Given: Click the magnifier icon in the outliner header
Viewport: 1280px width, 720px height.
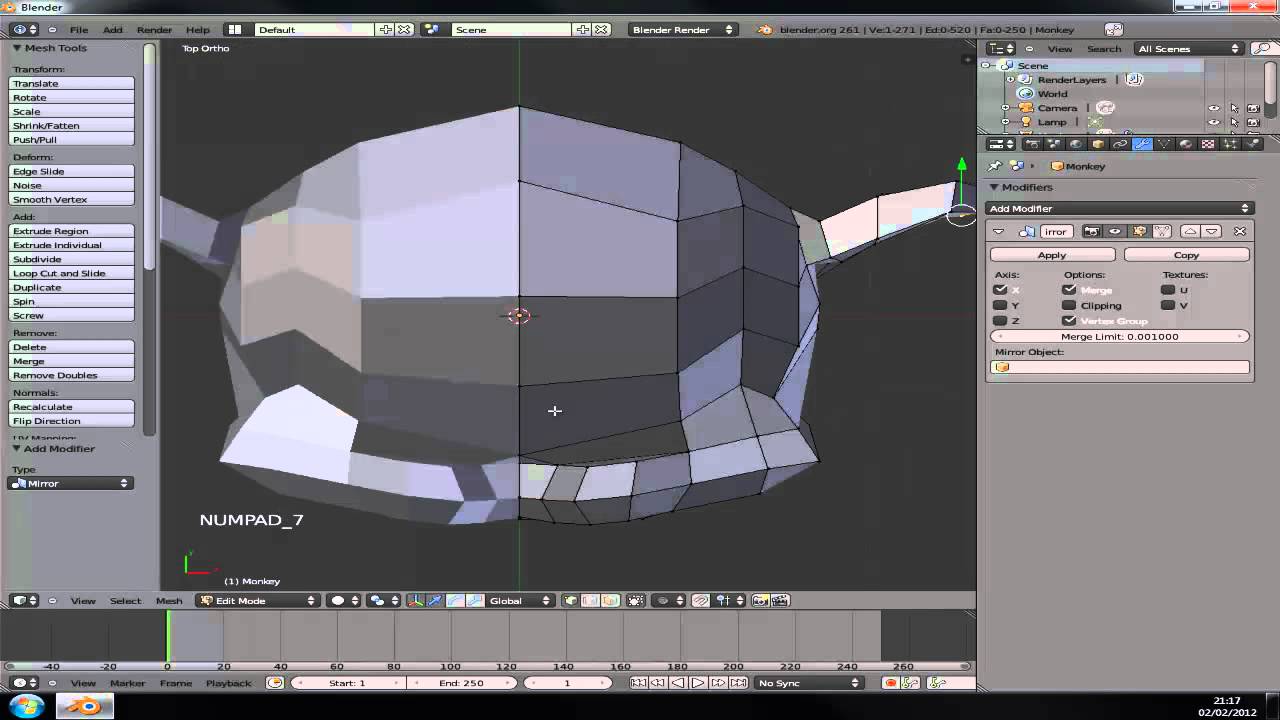Looking at the screenshot, I should (x=1262, y=48).
